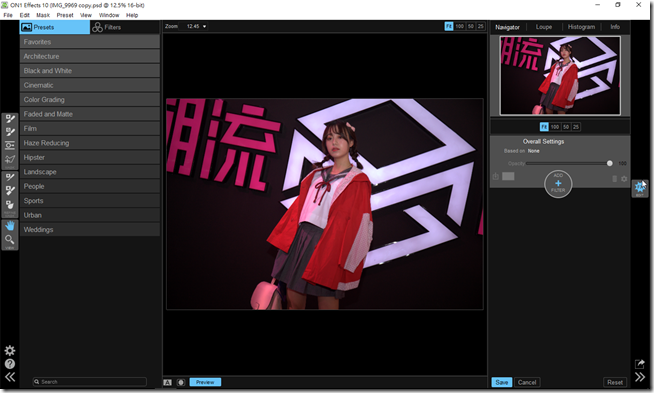The width and height of the screenshot is (654, 393).
Task: Set Navigator zoom to Fit
Action: coord(544,127)
